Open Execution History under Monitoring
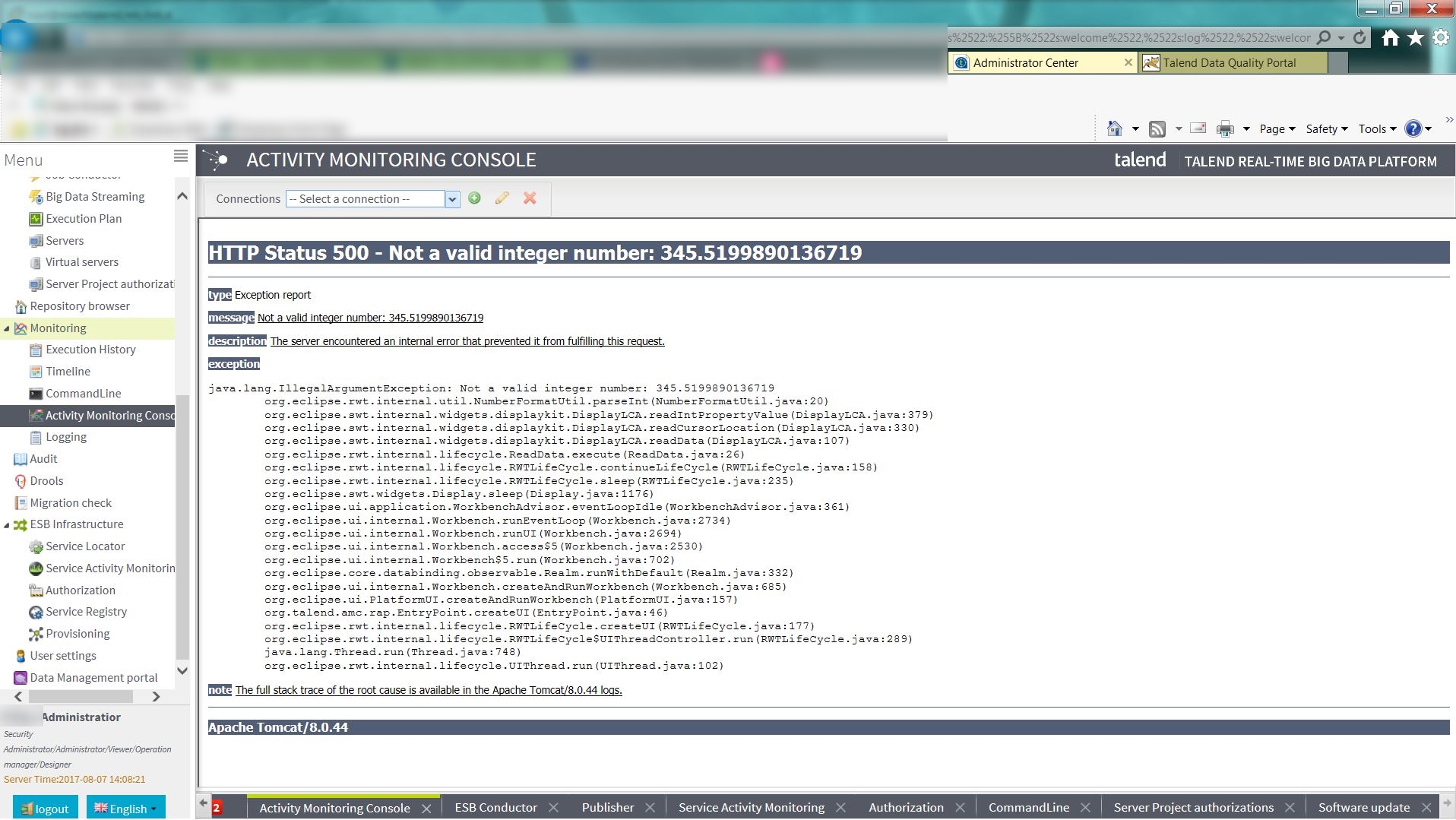Image resolution: width=1456 pixels, height=820 pixels. point(91,349)
